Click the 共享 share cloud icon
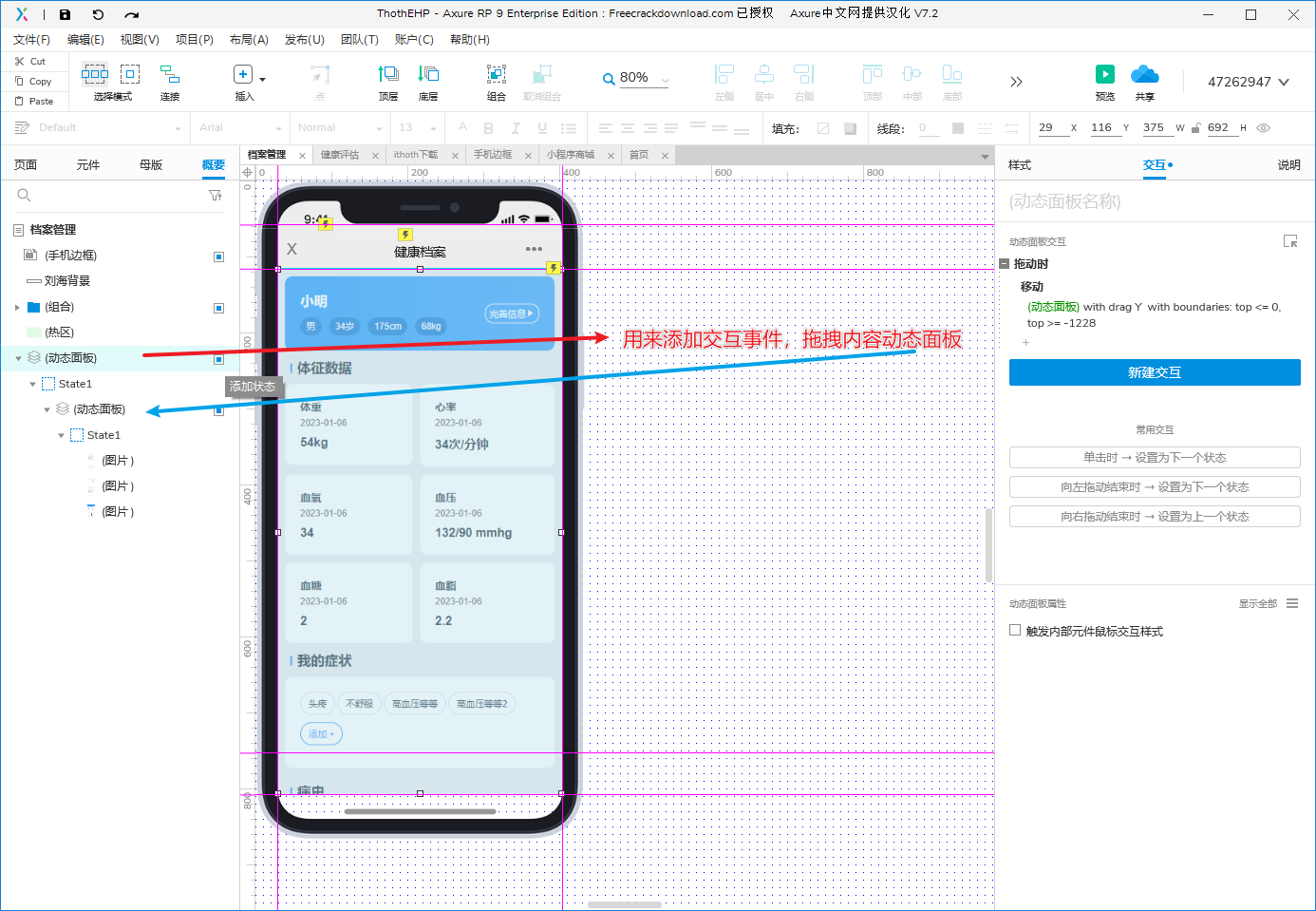 point(1145,74)
